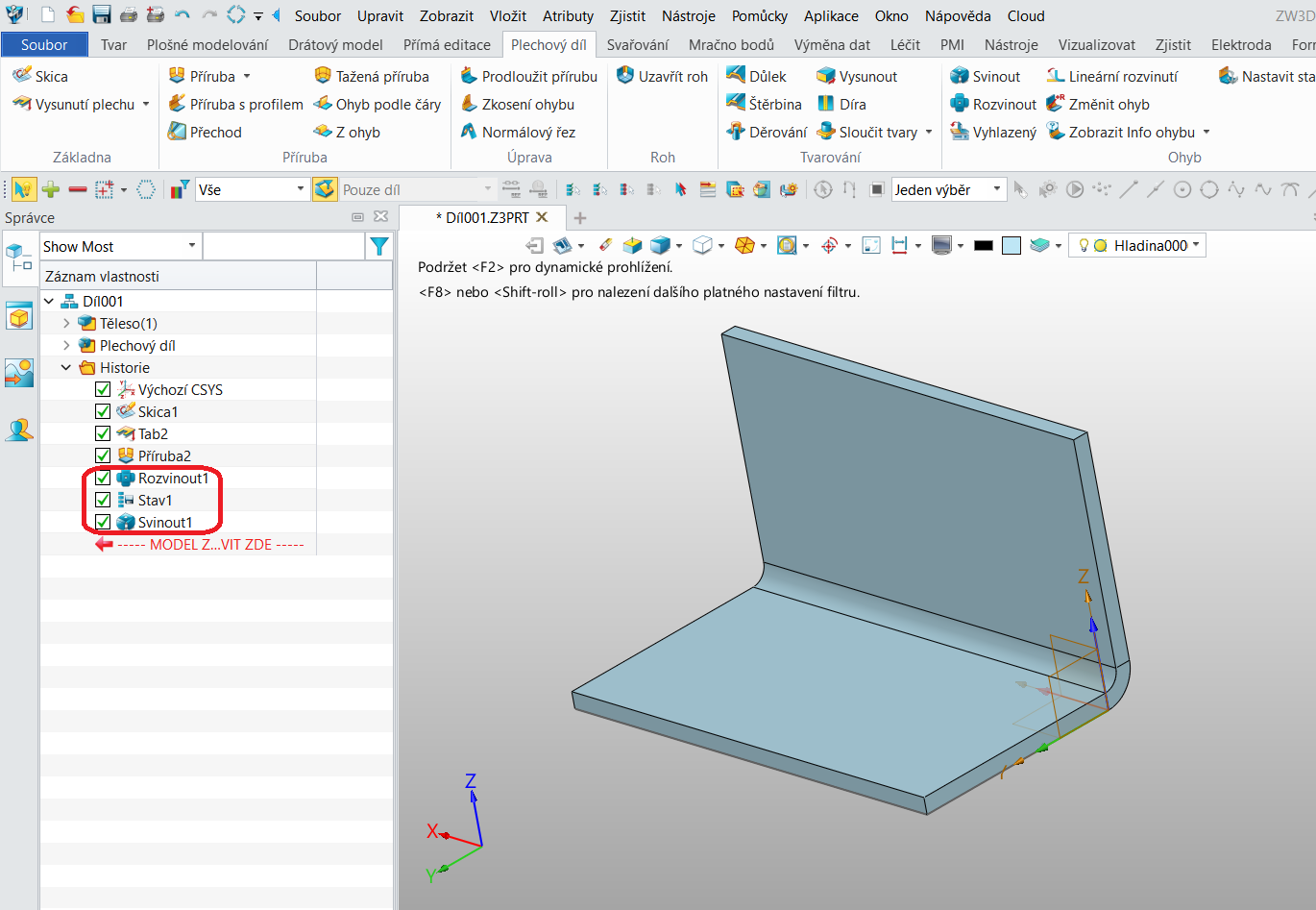The image size is (1316, 910).
Task: Open the Lineární rozvinutí tool
Action: pyautogui.click(x=1111, y=76)
